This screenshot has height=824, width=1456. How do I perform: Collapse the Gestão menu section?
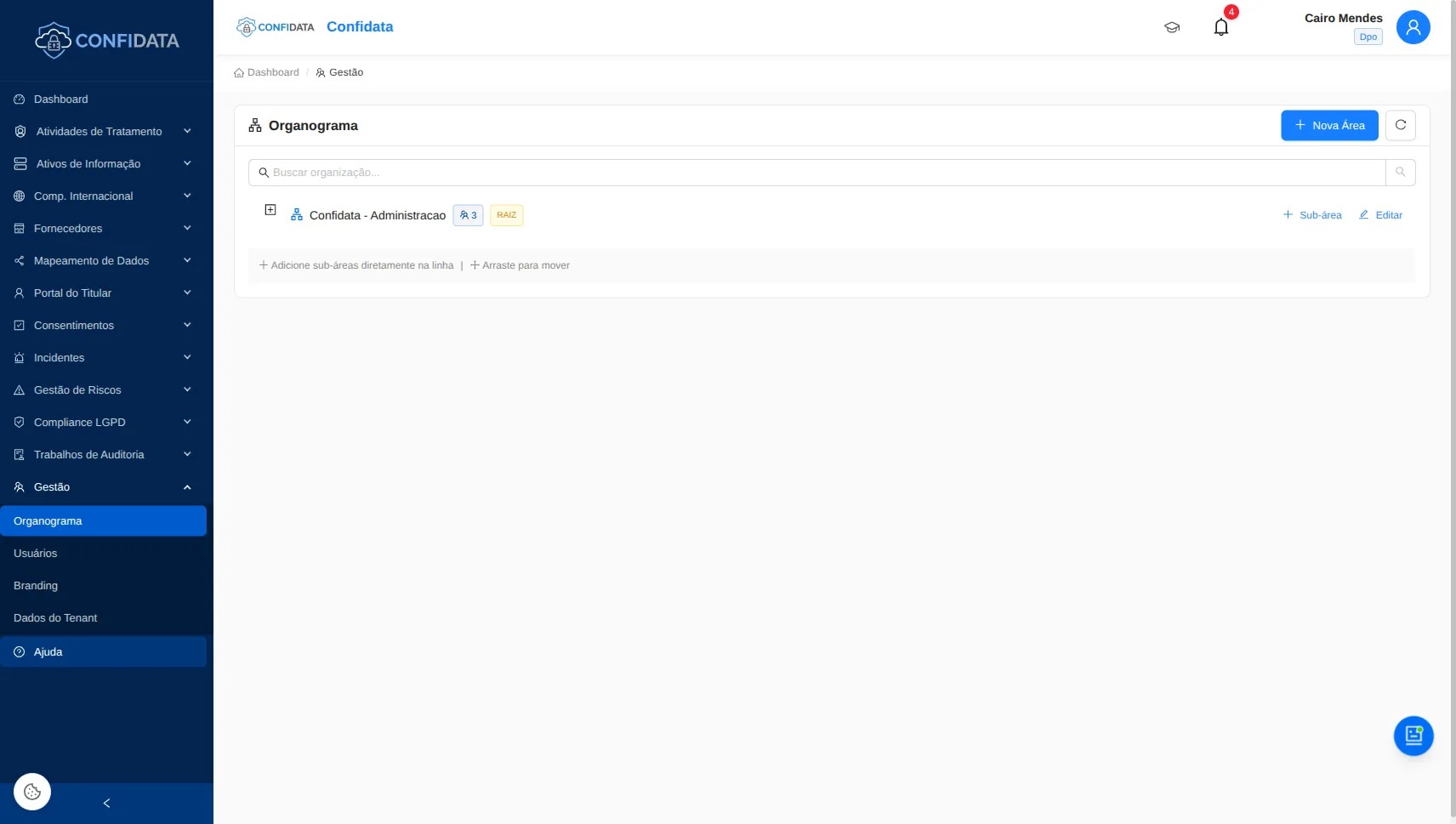[x=102, y=486]
